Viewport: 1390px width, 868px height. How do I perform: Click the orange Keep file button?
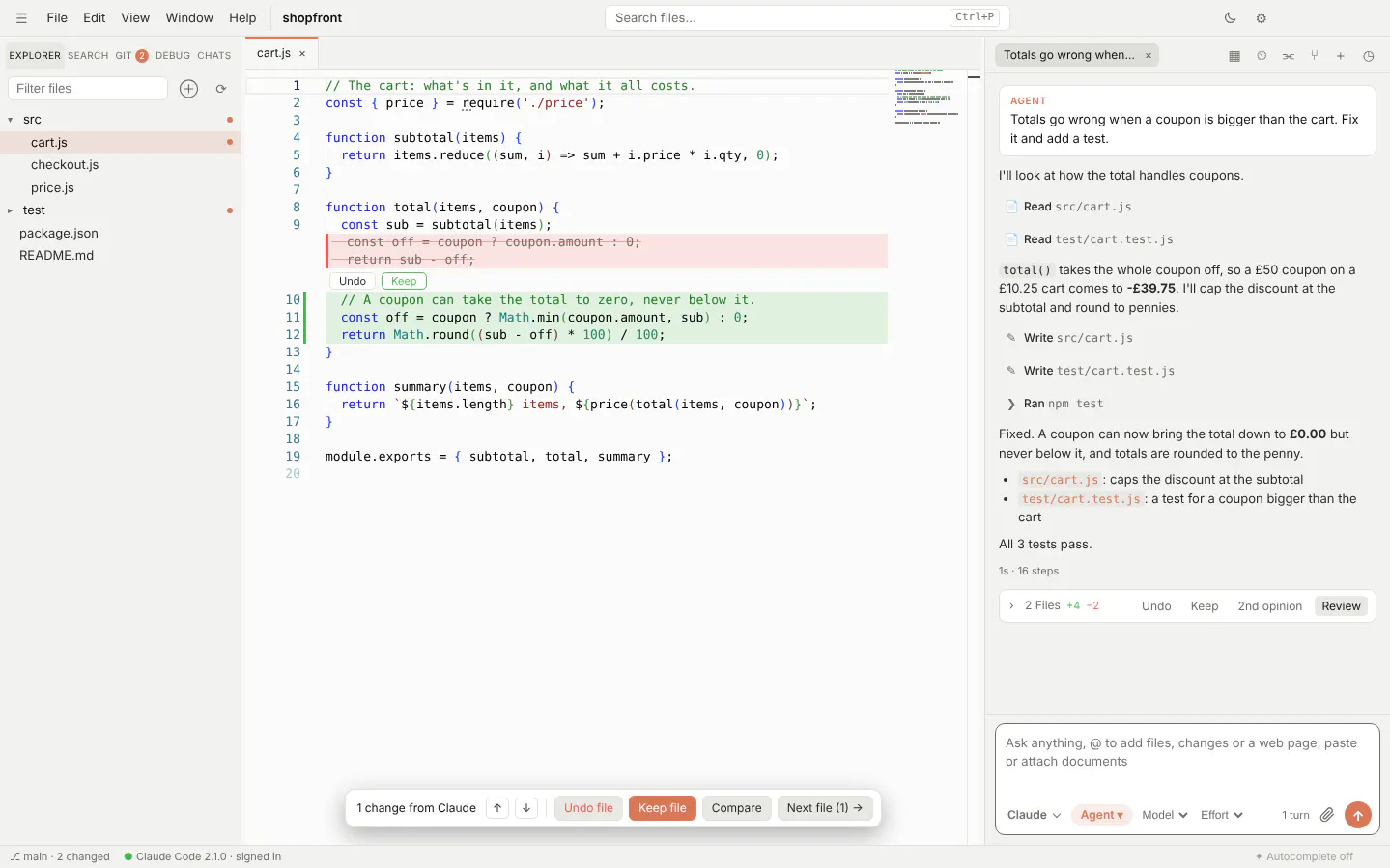[663, 808]
